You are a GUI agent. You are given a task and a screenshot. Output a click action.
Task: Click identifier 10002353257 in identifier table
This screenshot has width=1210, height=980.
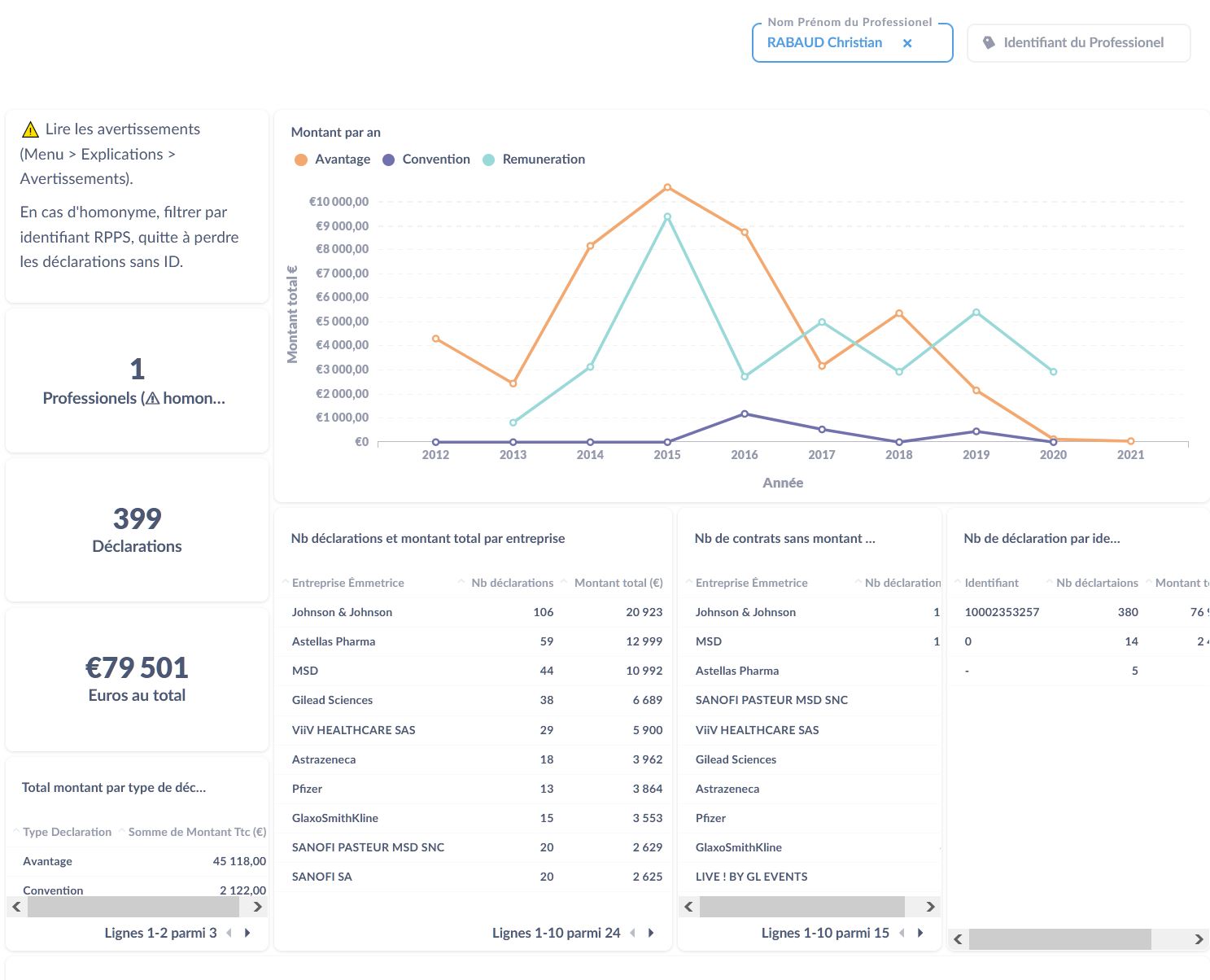click(x=1002, y=612)
